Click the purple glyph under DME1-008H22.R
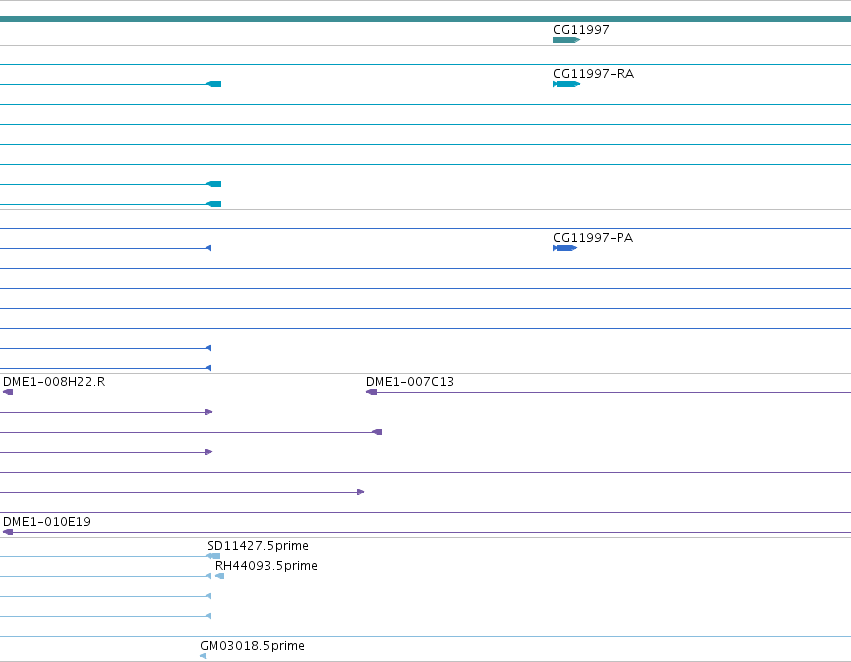This screenshot has height=662, width=851. click(8, 392)
